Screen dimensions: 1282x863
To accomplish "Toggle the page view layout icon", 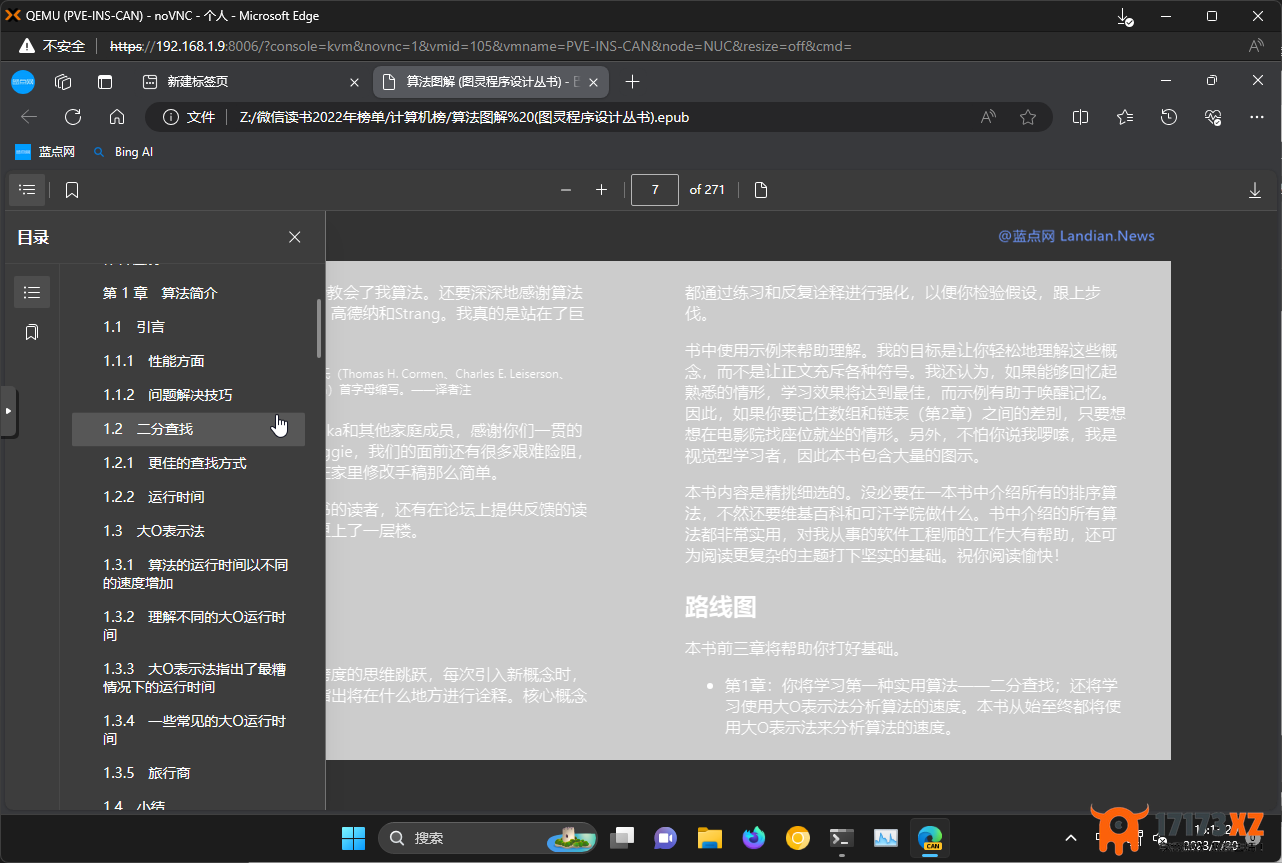I will coord(761,190).
